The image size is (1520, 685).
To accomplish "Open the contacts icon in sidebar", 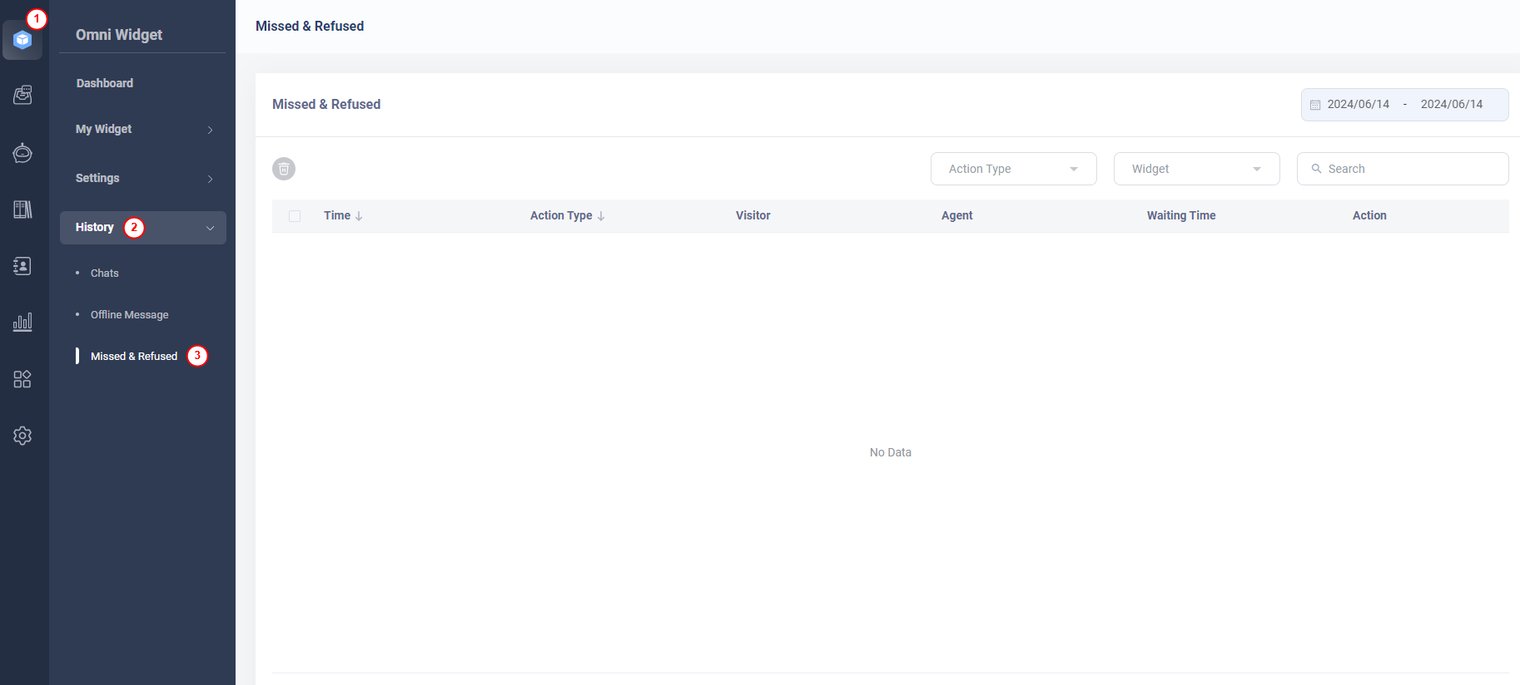I will pyautogui.click(x=22, y=266).
